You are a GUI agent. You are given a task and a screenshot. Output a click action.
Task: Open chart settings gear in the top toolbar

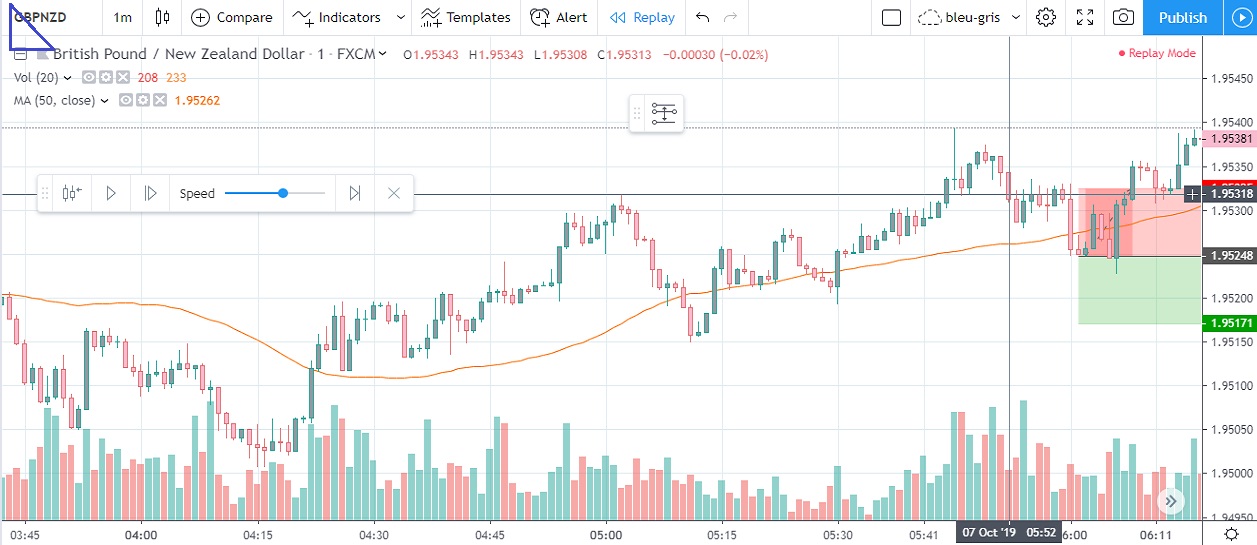[x=1046, y=17]
